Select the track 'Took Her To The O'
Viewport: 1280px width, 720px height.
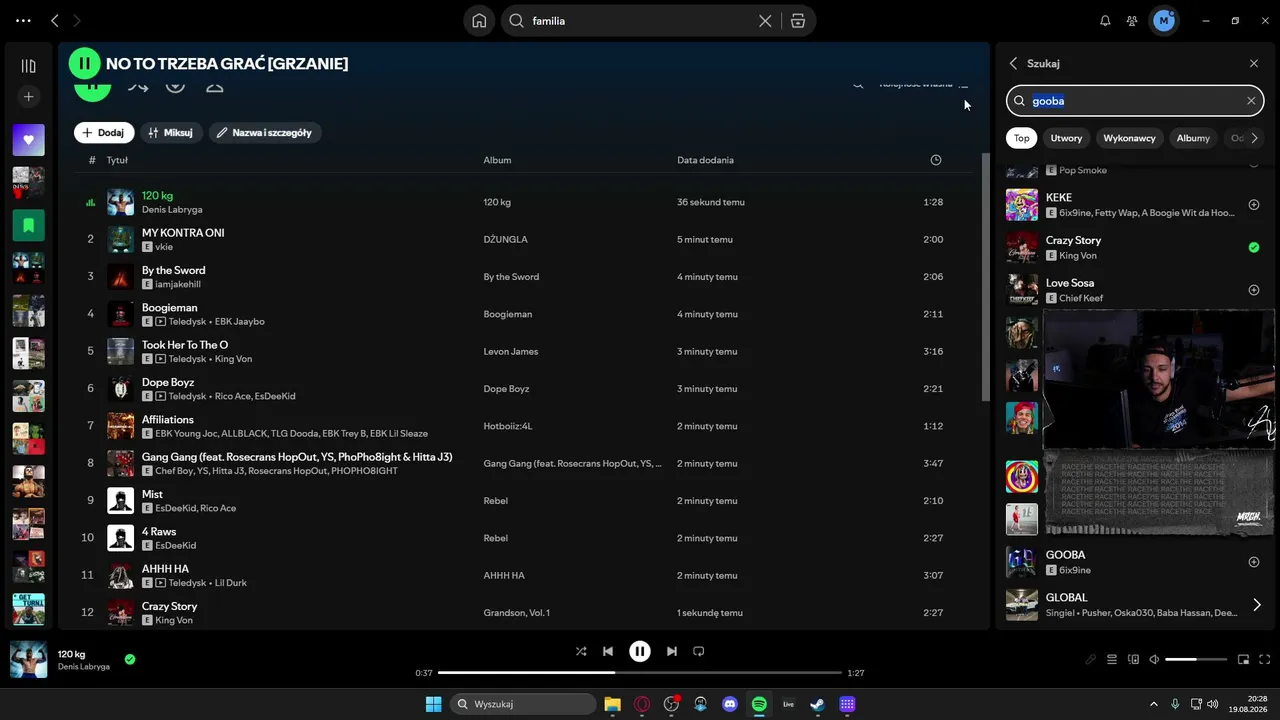click(x=185, y=345)
